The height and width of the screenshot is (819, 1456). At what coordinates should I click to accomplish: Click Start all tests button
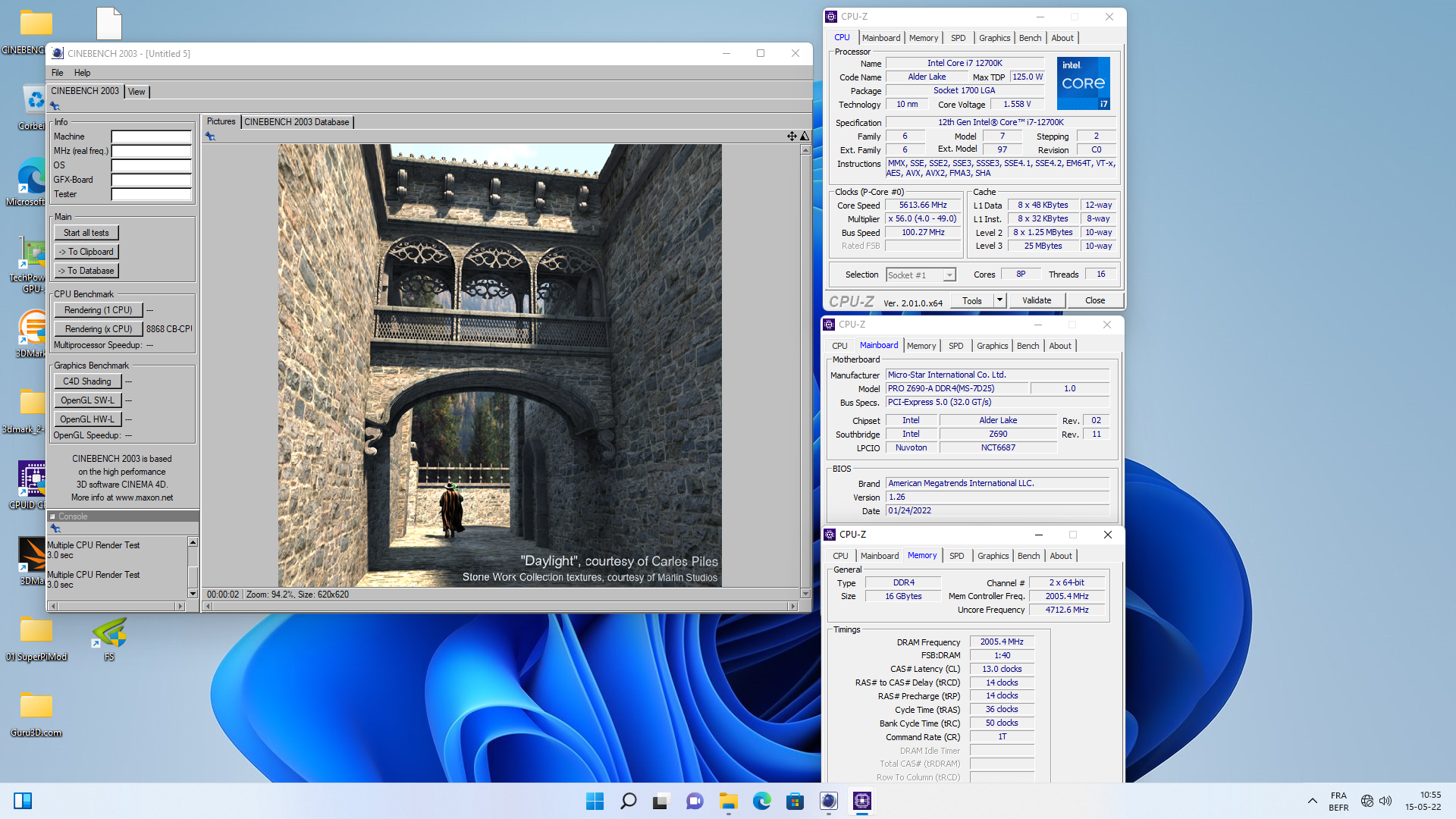86,233
